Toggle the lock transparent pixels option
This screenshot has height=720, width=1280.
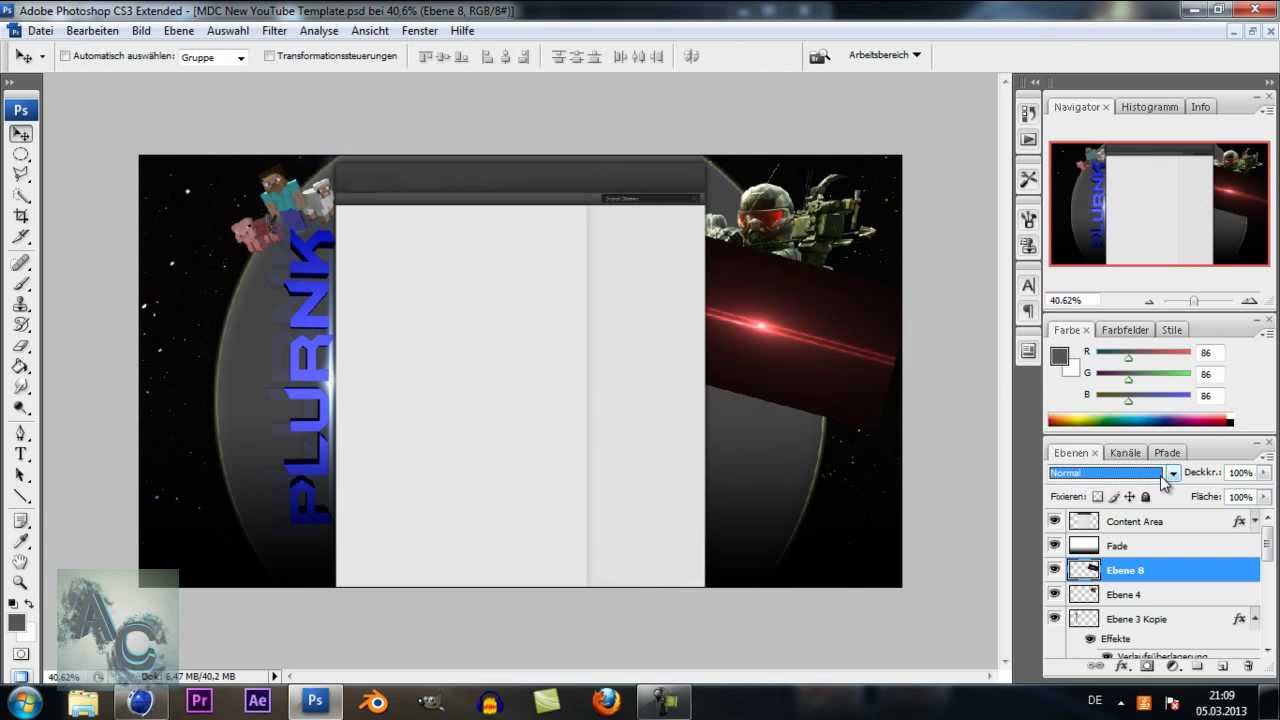click(1097, 497)
